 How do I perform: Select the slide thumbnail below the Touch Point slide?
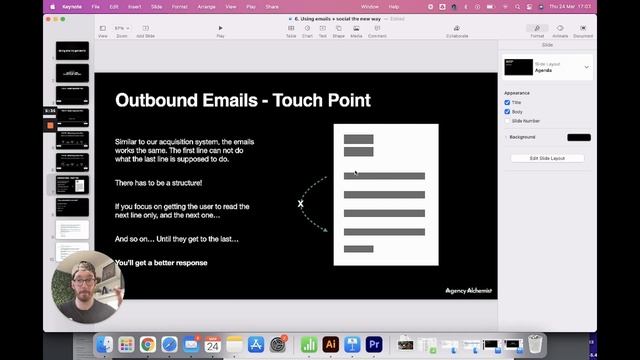pyautogui.click(x=72, y=207)
